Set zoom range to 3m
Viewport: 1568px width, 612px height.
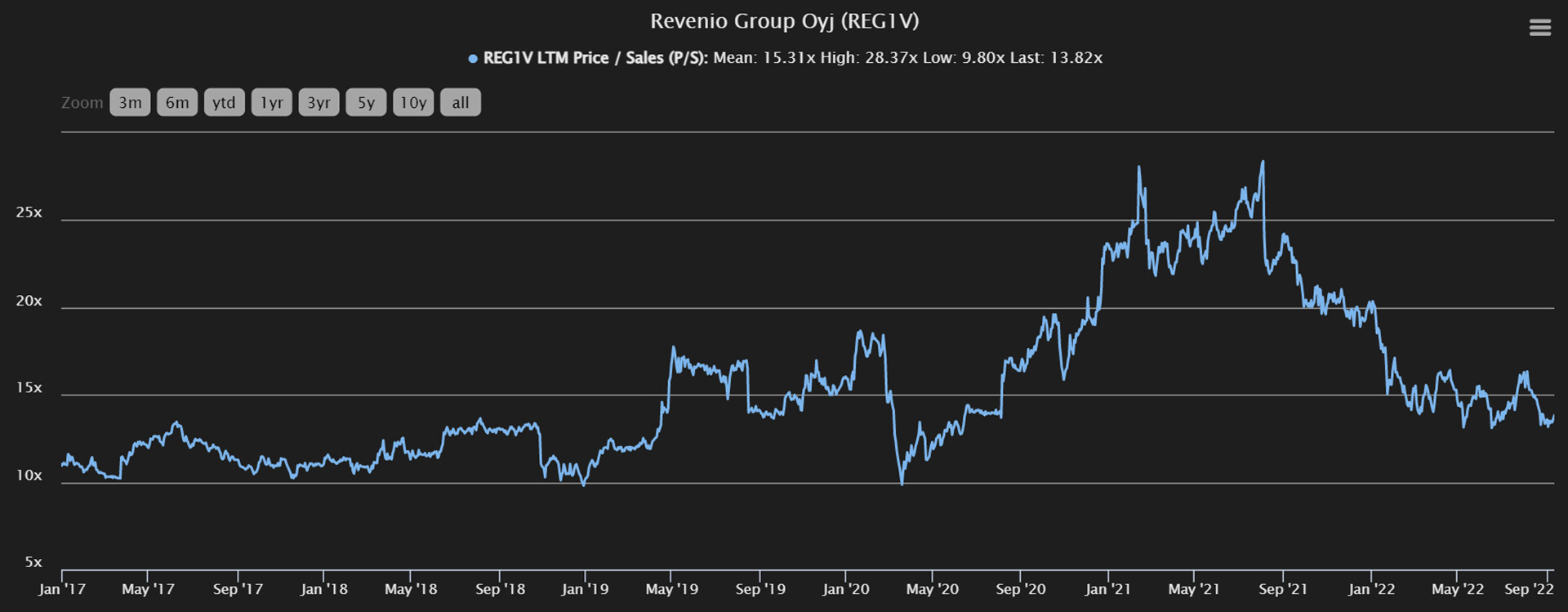coord(130,103)
